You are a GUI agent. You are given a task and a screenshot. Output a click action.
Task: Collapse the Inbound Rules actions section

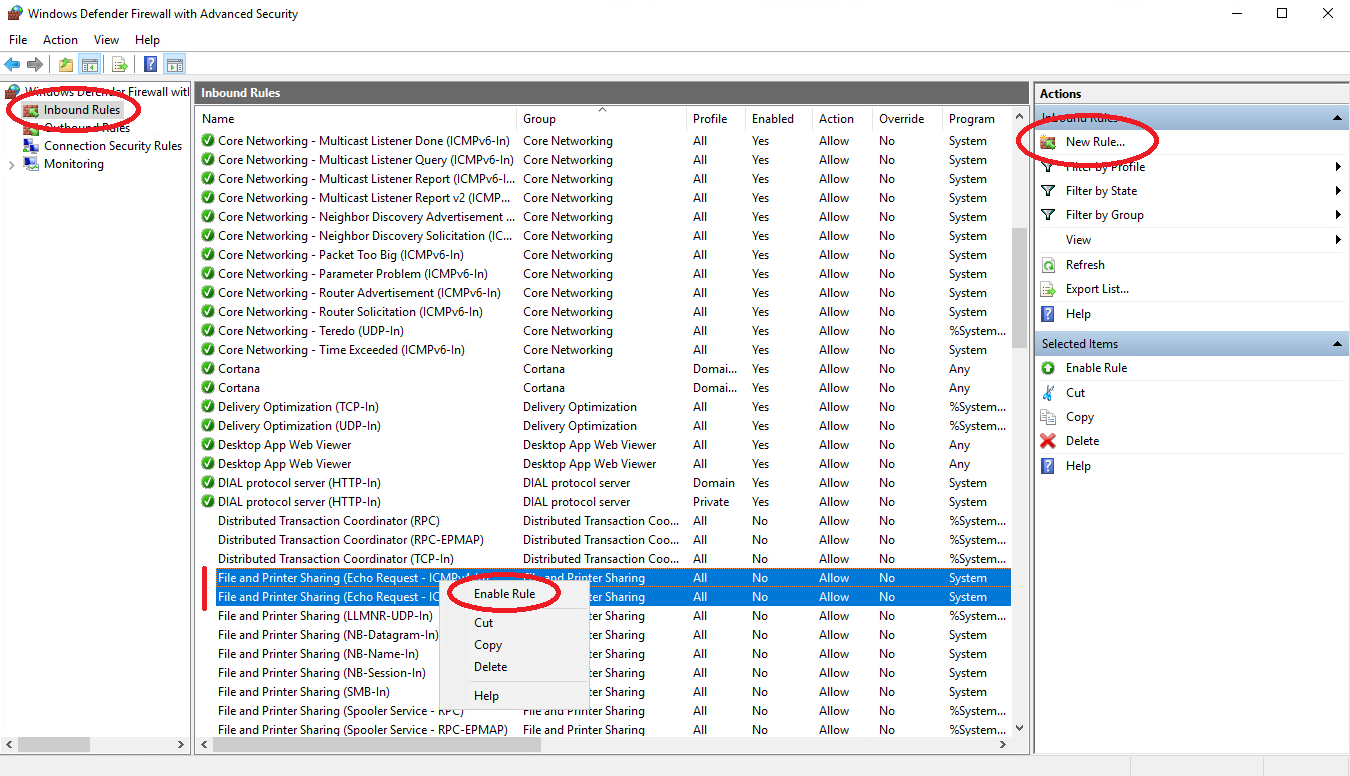[1337, 119]
